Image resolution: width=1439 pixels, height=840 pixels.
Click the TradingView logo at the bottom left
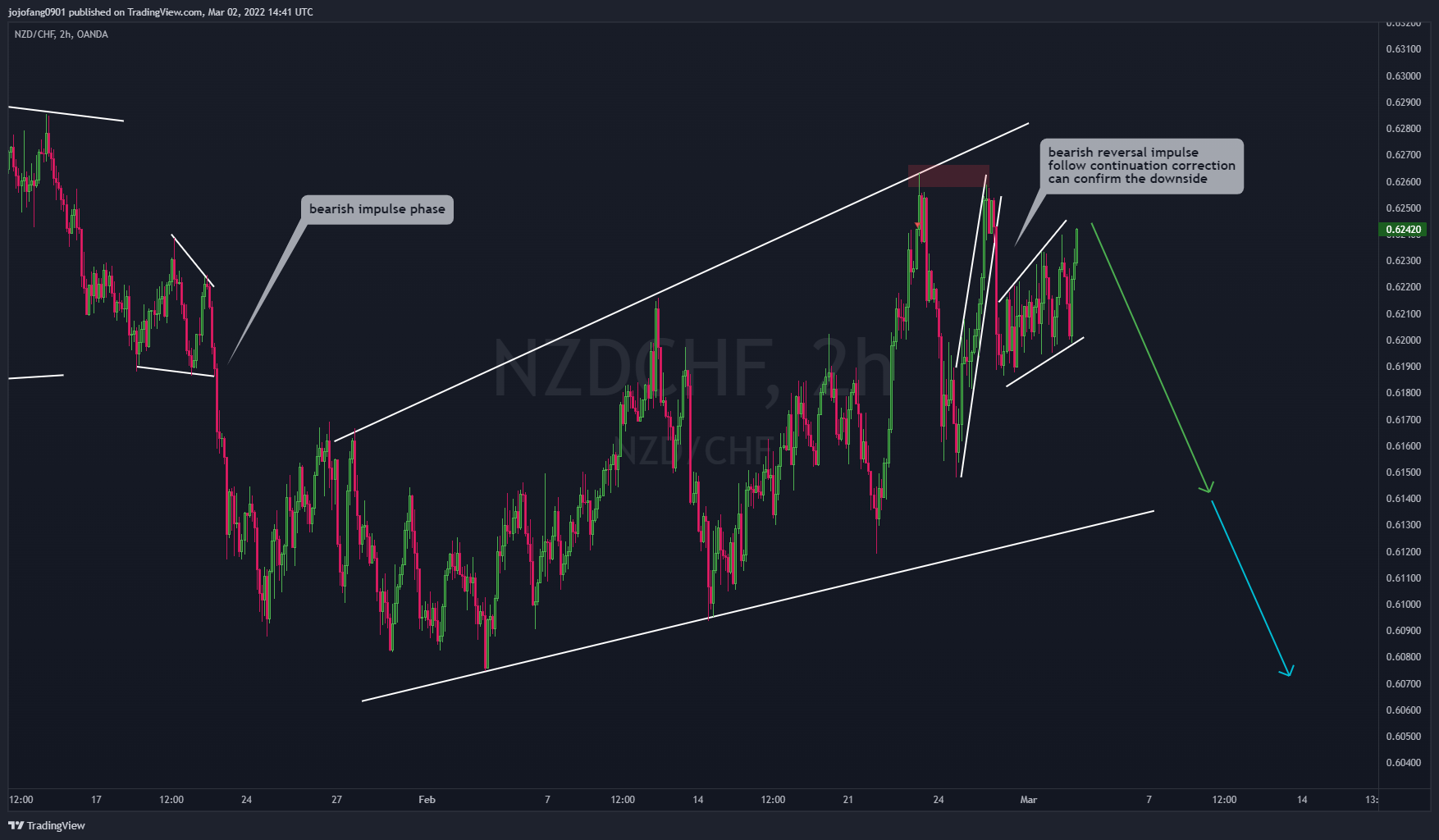[47, 825]
